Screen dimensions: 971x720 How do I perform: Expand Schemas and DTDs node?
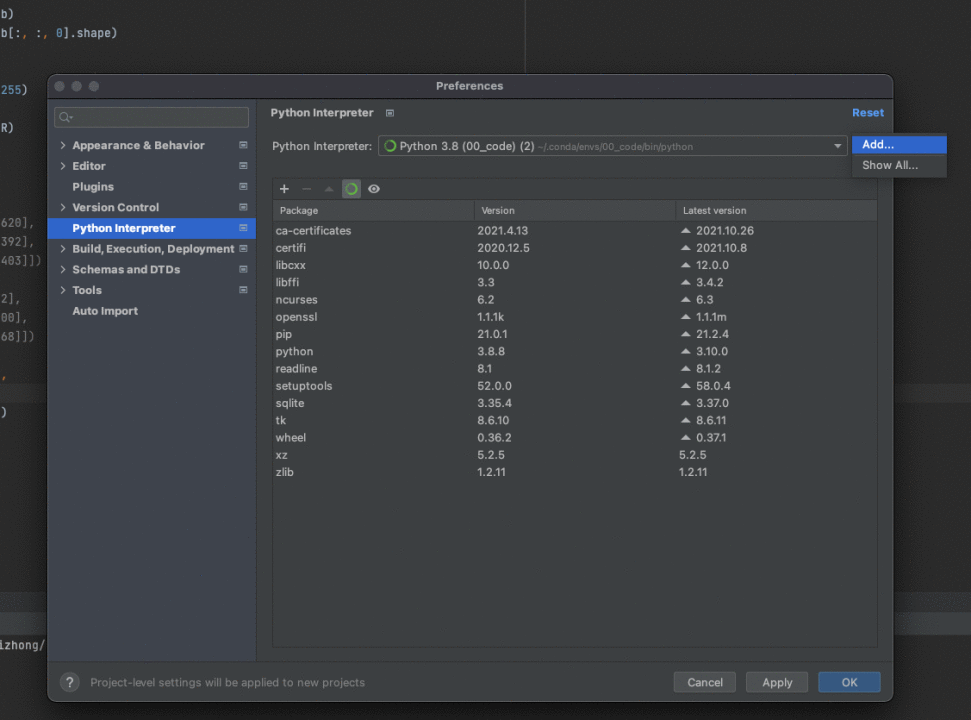(x=63, y=269)
